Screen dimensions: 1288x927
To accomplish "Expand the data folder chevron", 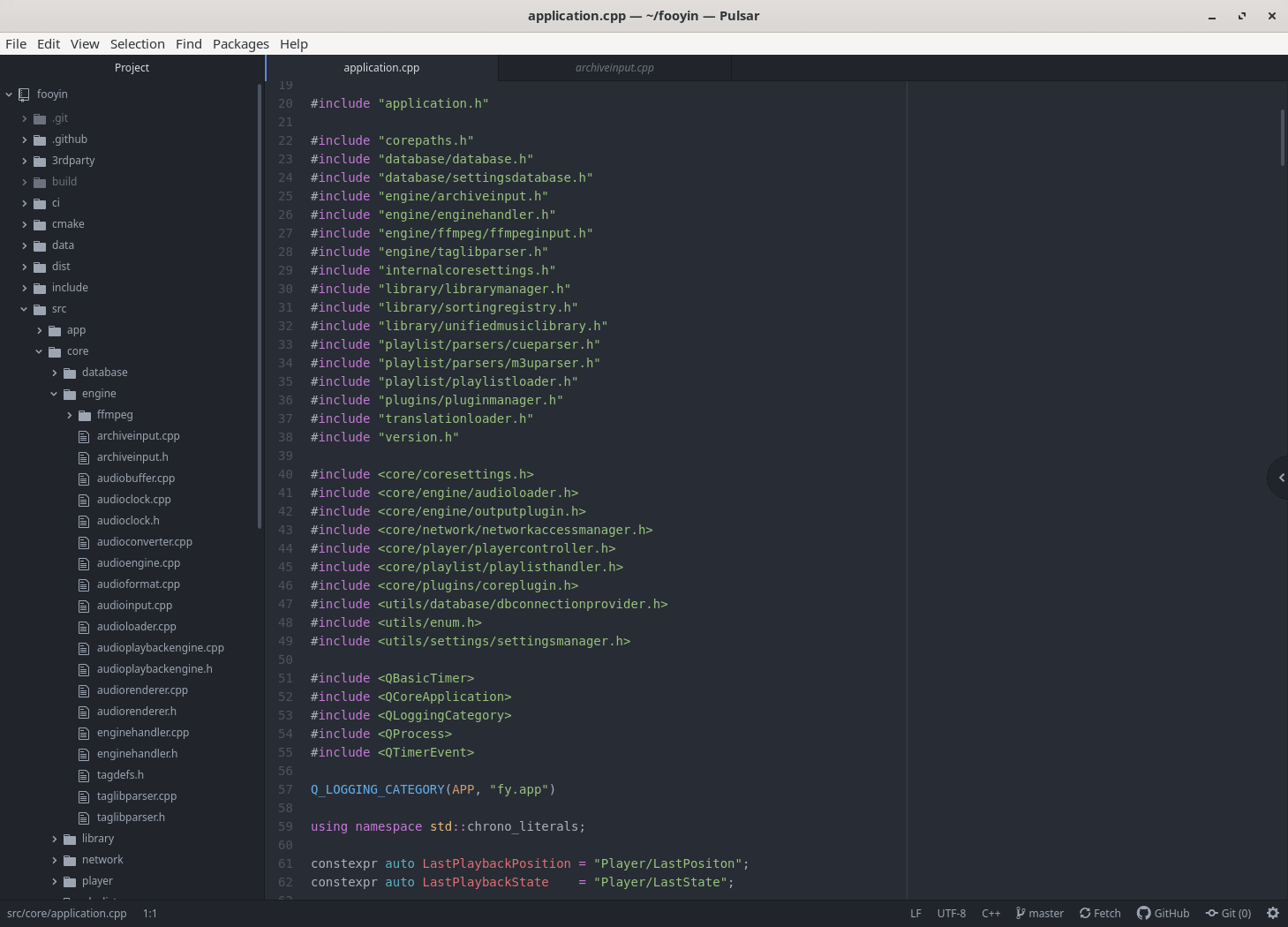I will (24, 245).
